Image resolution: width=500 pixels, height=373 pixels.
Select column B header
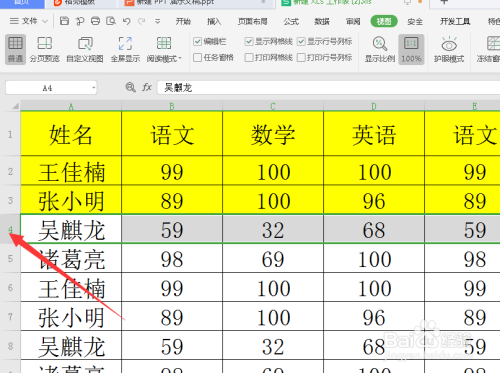tap(172, 106)
